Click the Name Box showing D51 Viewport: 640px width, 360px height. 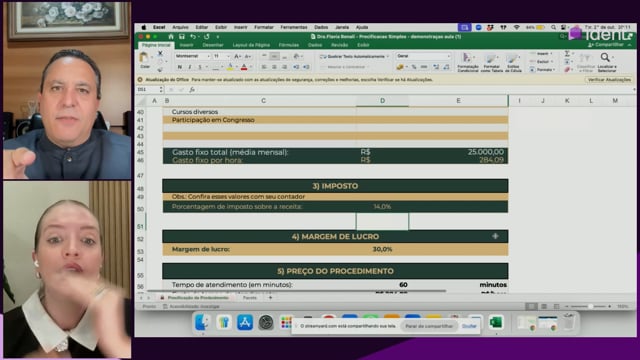pos(149,89)
